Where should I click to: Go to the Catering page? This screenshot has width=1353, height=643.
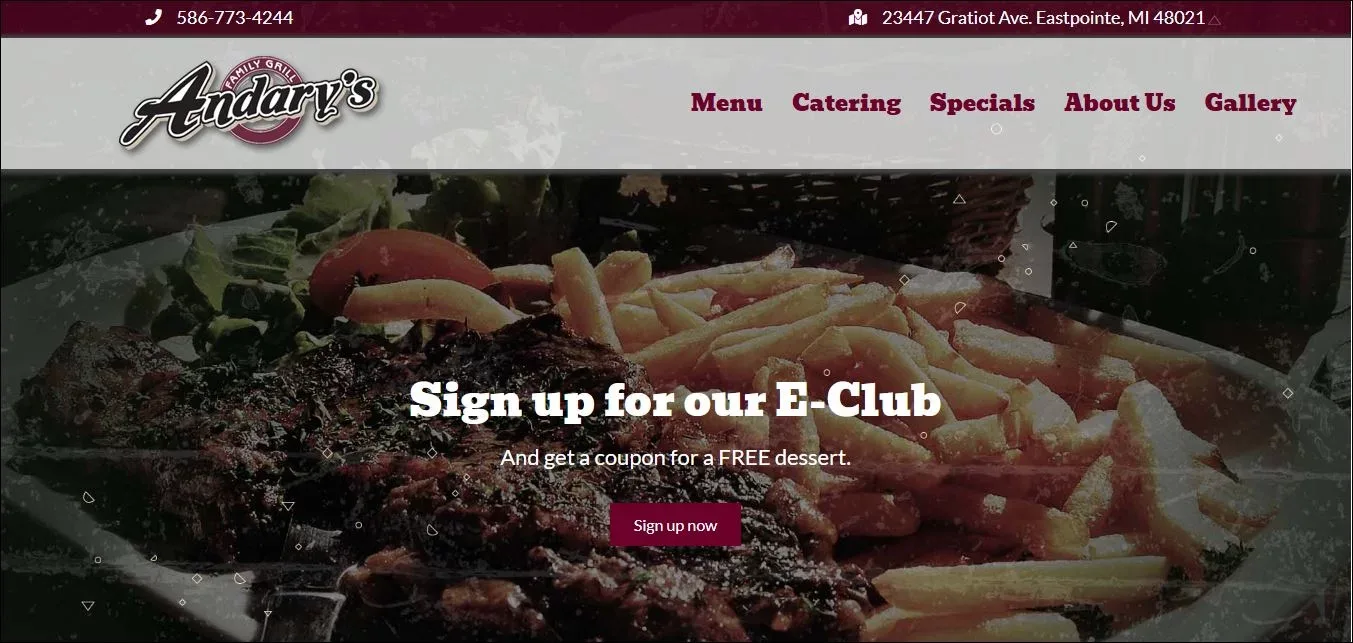(846, 103)
